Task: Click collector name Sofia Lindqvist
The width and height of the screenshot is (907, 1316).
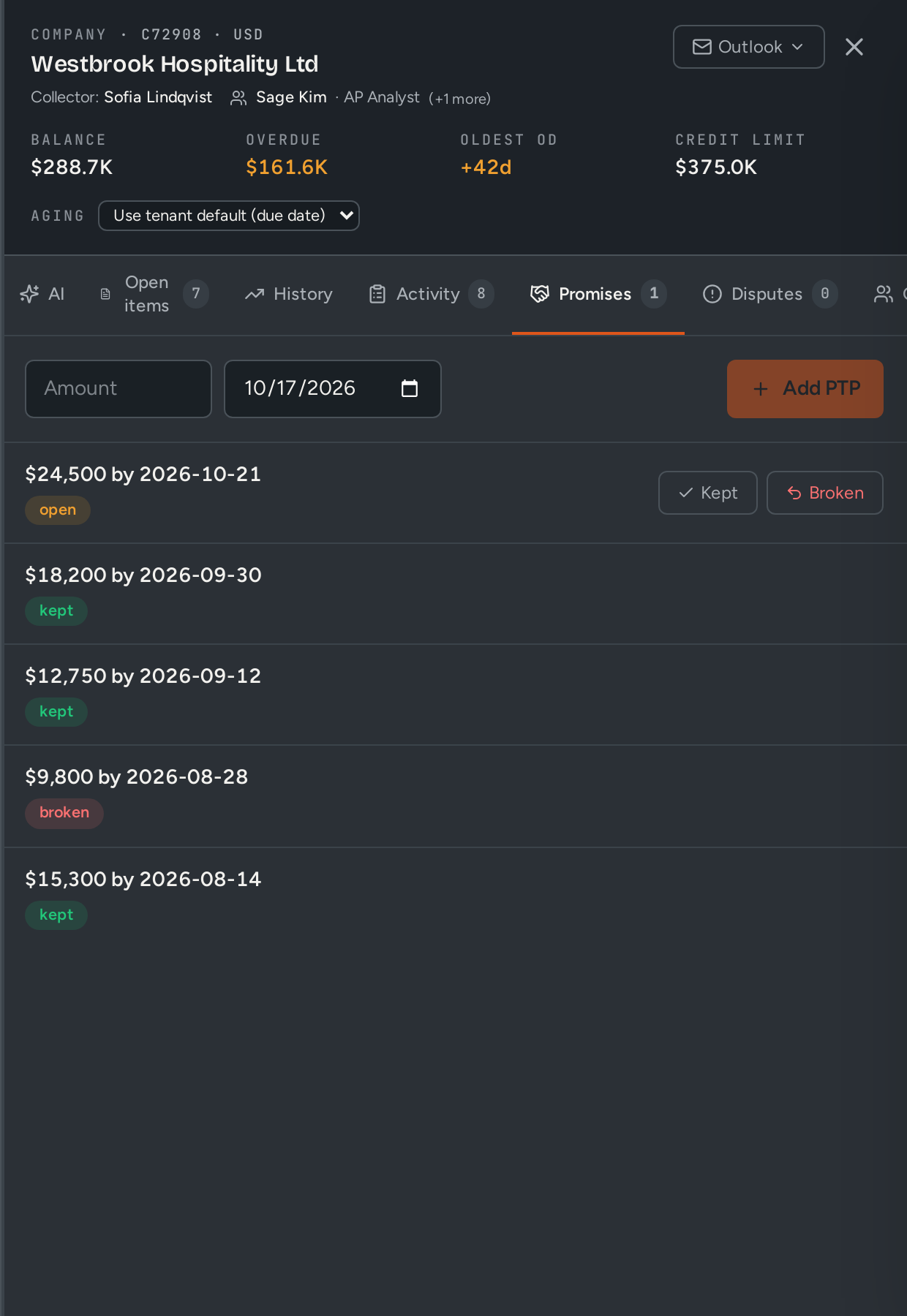Action: point(158,97)
